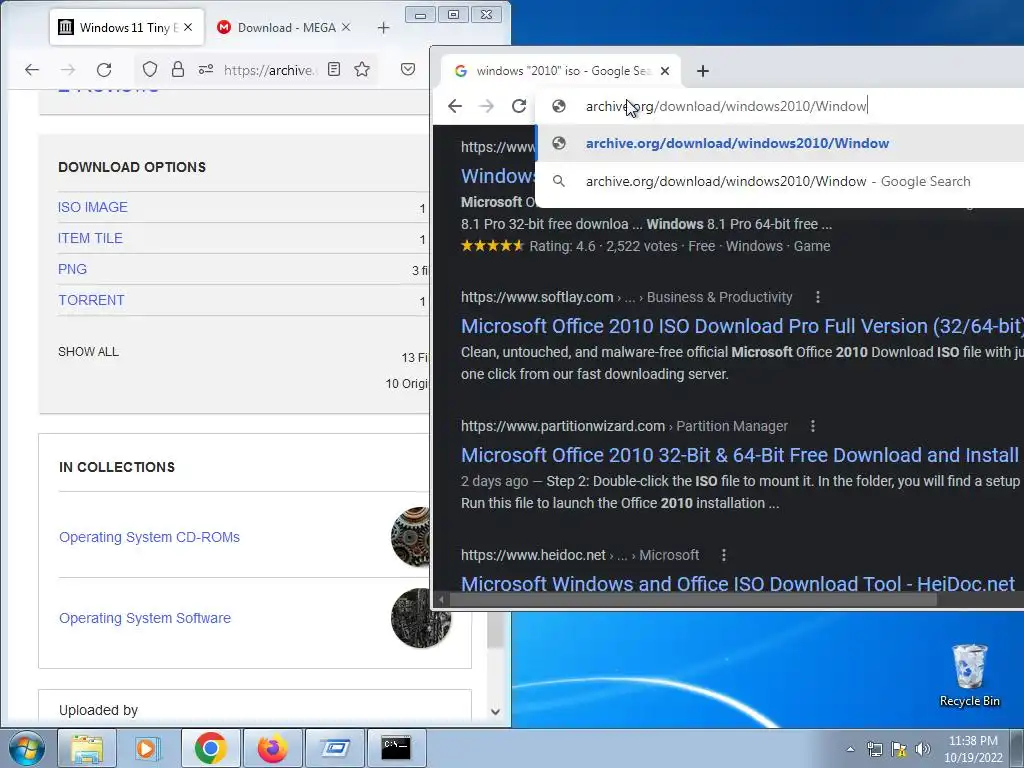Open the PNG download option
1024x768 pixels.
[x=72, y=269]
